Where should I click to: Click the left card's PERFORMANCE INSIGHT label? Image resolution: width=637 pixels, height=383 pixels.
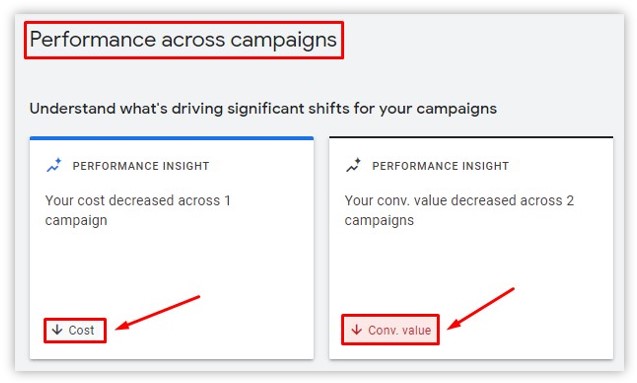pyautogui.click(x=141, y=166)
